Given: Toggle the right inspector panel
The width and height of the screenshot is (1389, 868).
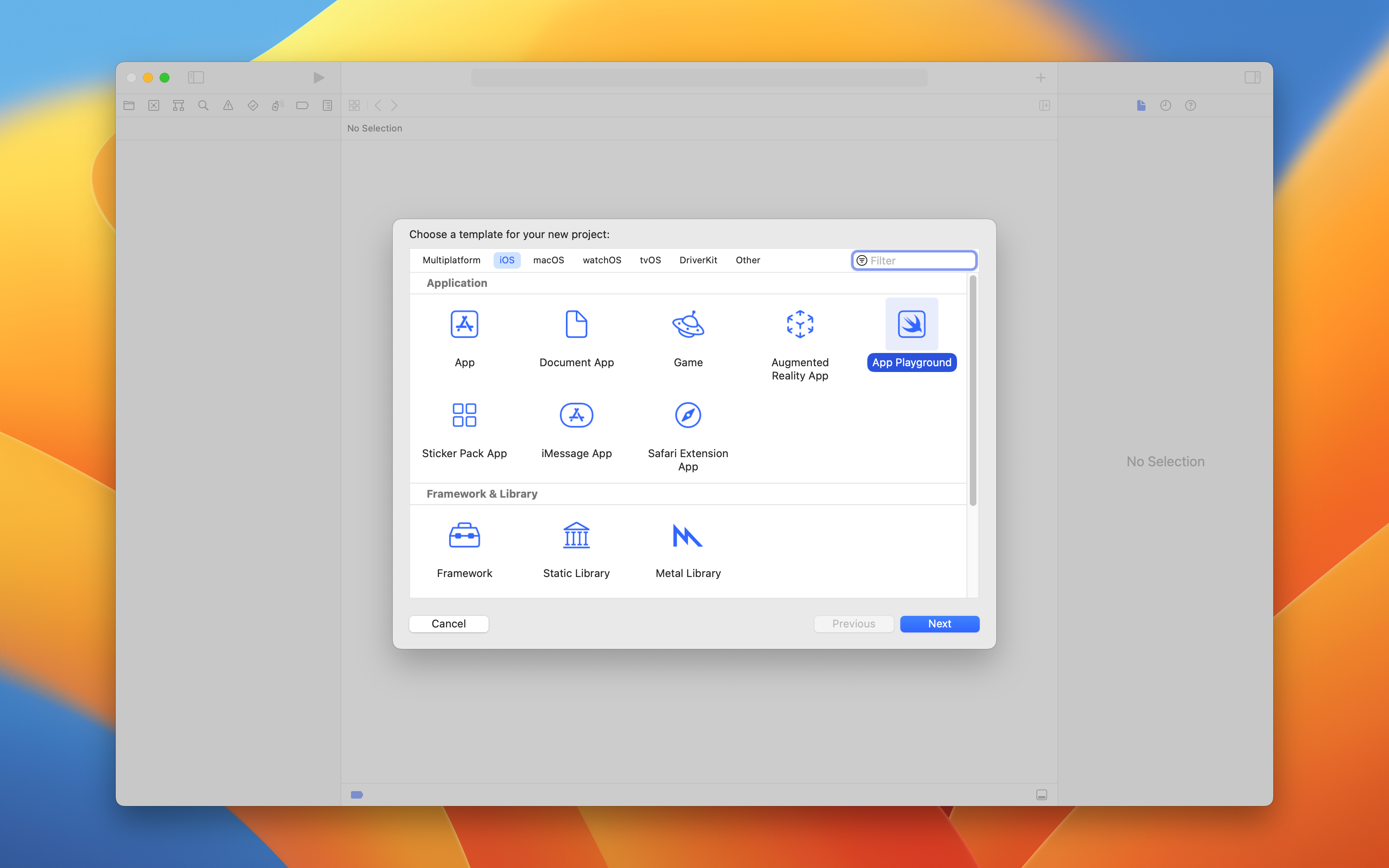Looking at the screenshot, I should pyautogui.click(x=1253, y=78).
